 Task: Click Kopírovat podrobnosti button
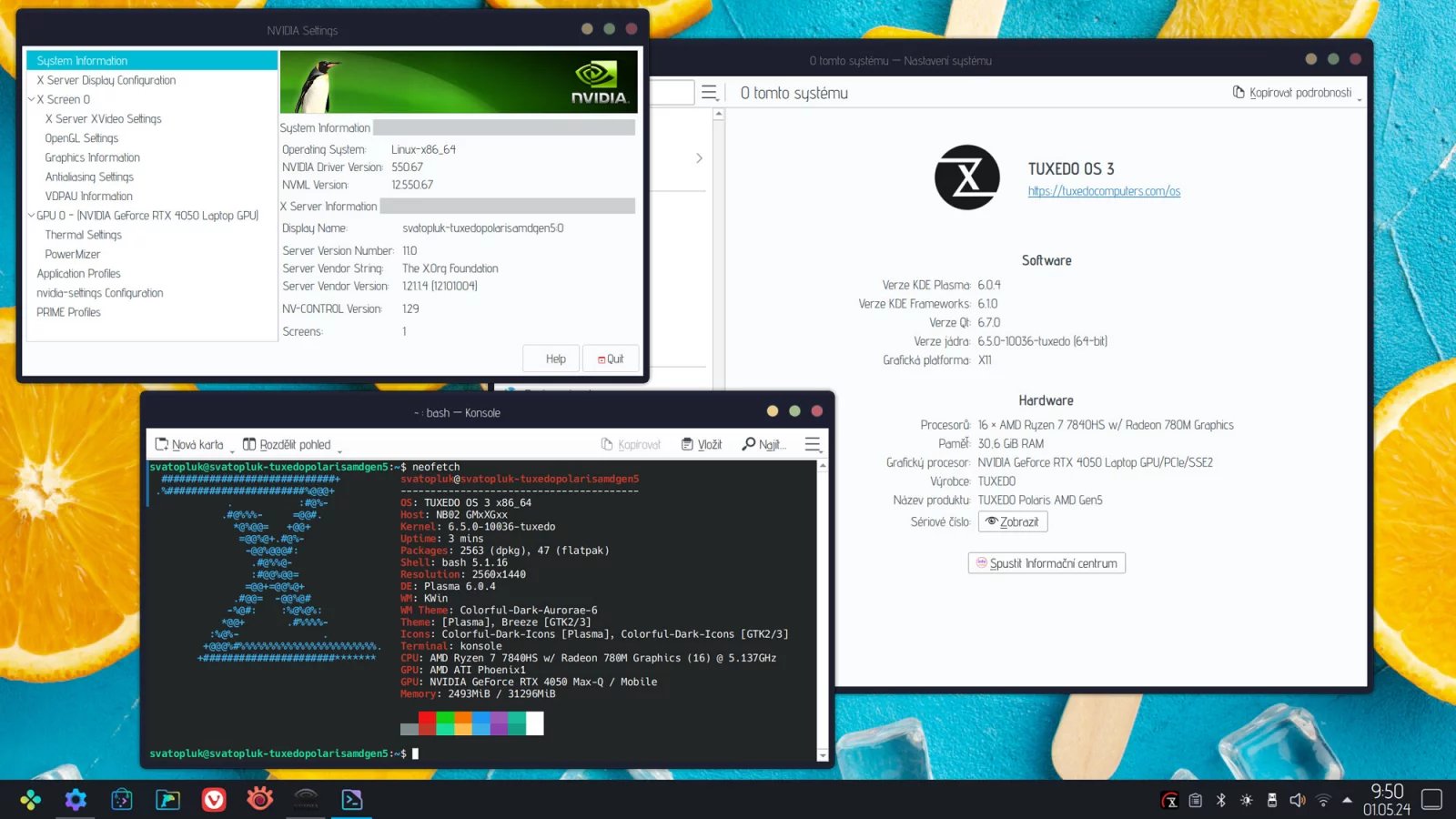1292,93
